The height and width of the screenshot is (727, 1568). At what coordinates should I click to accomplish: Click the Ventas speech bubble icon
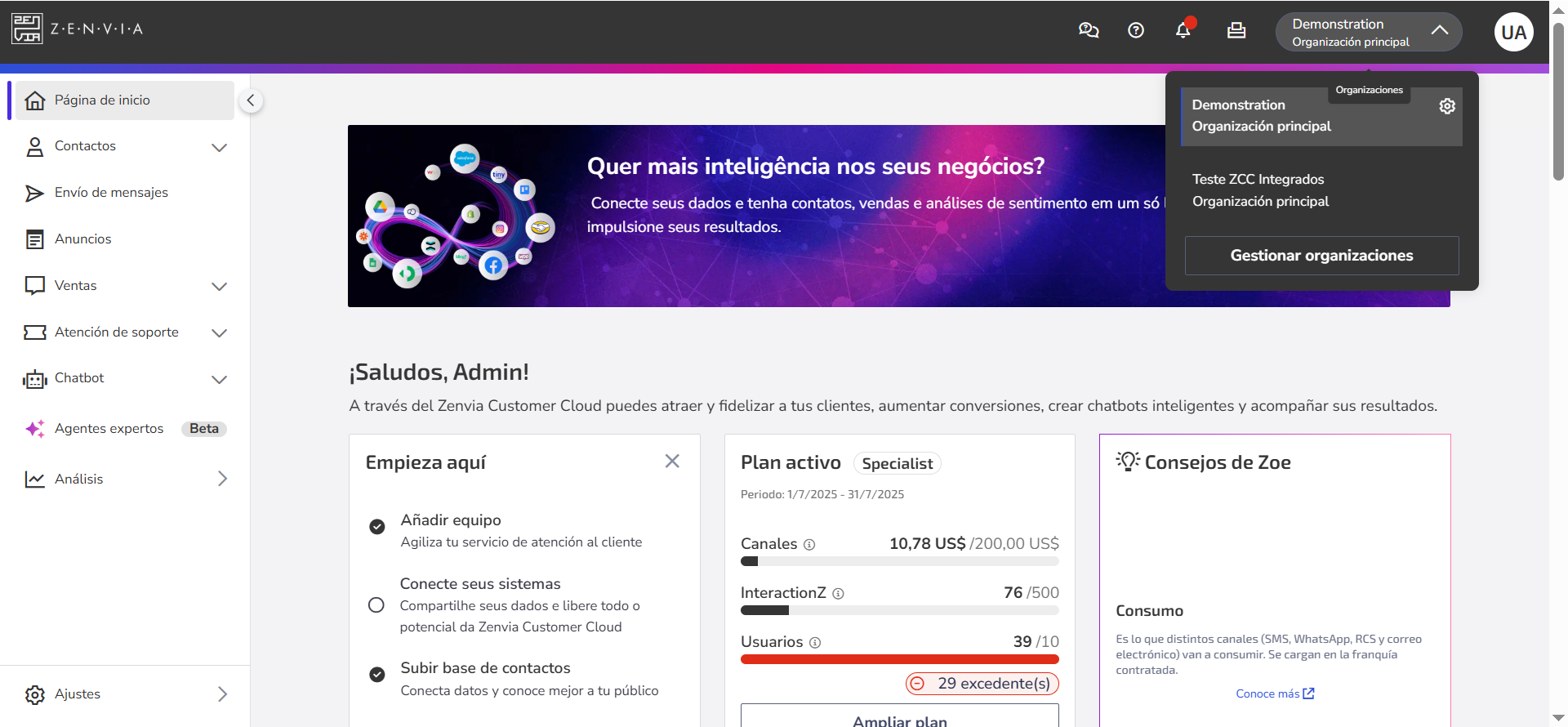pos(35,286)
